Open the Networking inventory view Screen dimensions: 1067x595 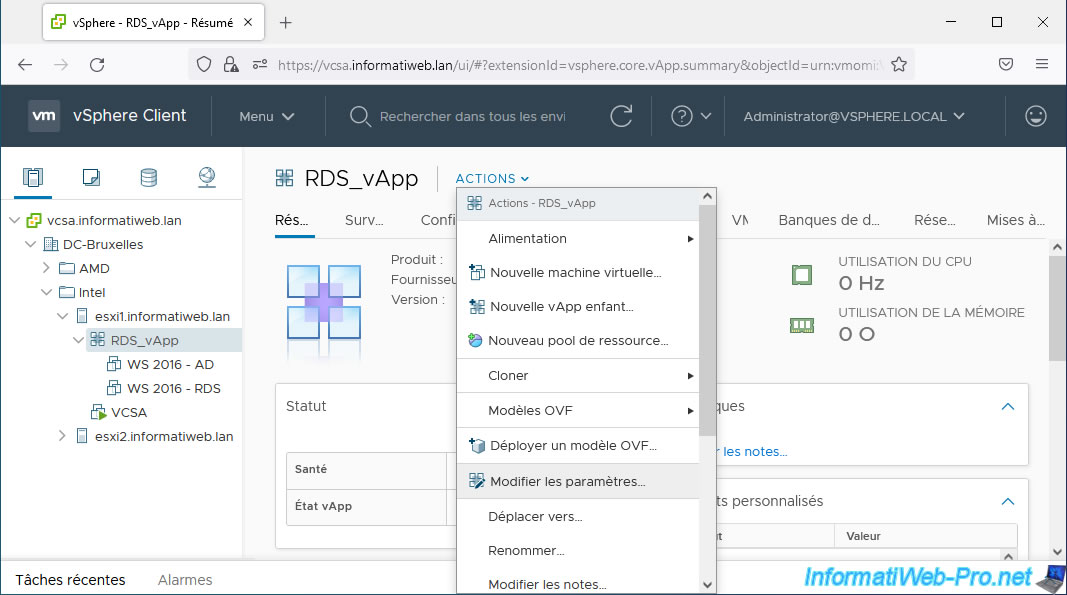click(x=207, y=178)
